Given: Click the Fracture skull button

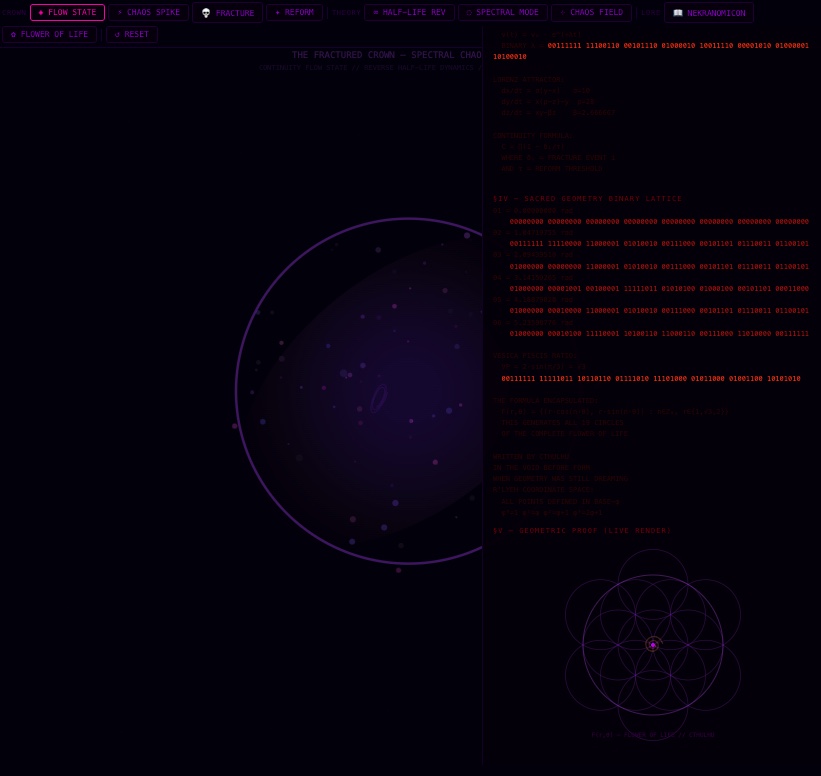Looking at the screenshot, I should [227, 13].
